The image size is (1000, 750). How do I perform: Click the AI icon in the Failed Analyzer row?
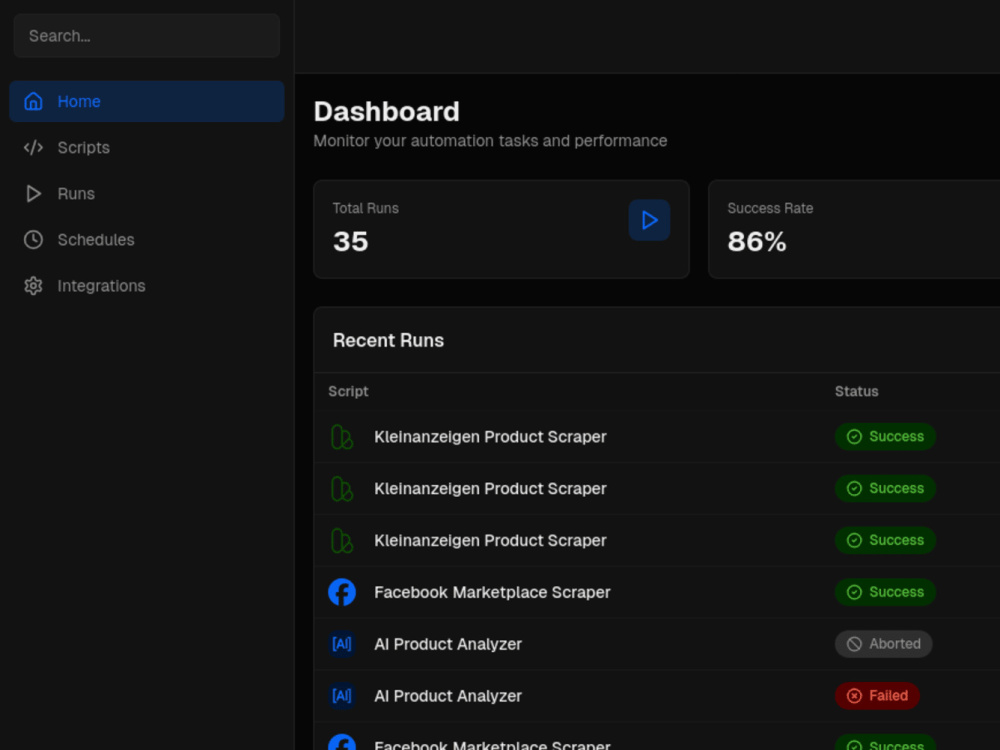click(342, 696)
